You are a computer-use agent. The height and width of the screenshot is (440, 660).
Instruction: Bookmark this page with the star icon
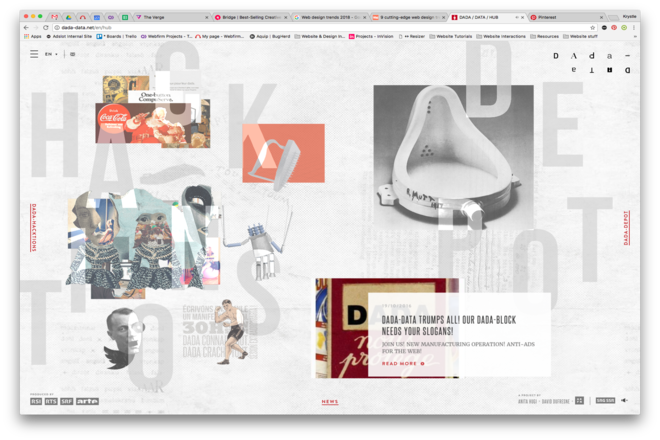(593, 27)
